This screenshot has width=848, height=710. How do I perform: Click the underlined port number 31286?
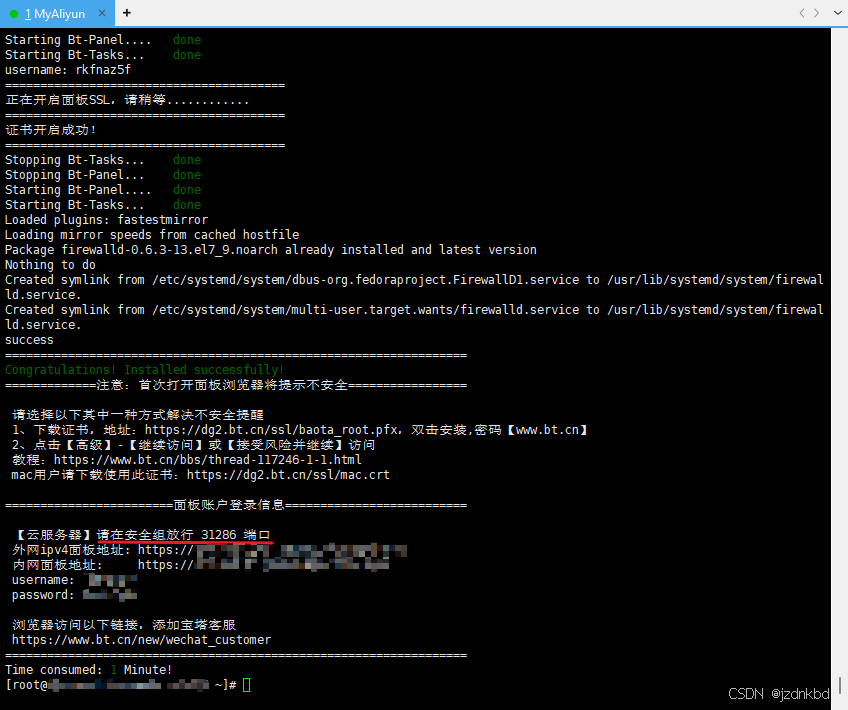pyautogui.click(x=218, y=535)
